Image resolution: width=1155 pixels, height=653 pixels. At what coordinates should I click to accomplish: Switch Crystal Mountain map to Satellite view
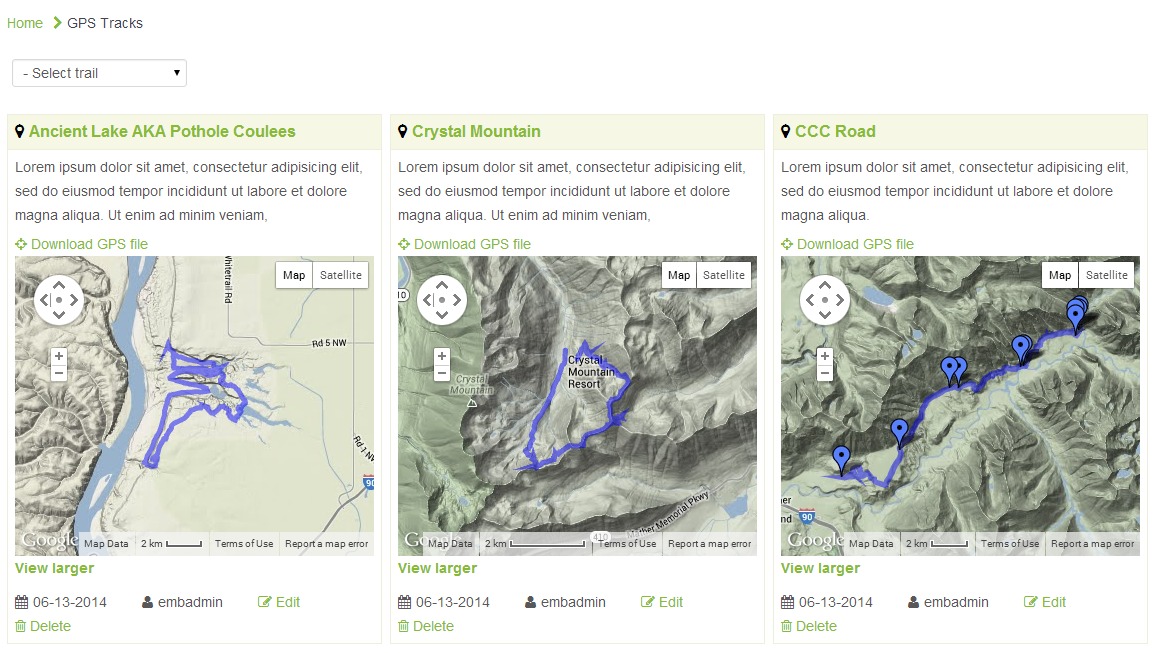pos(724,275)
